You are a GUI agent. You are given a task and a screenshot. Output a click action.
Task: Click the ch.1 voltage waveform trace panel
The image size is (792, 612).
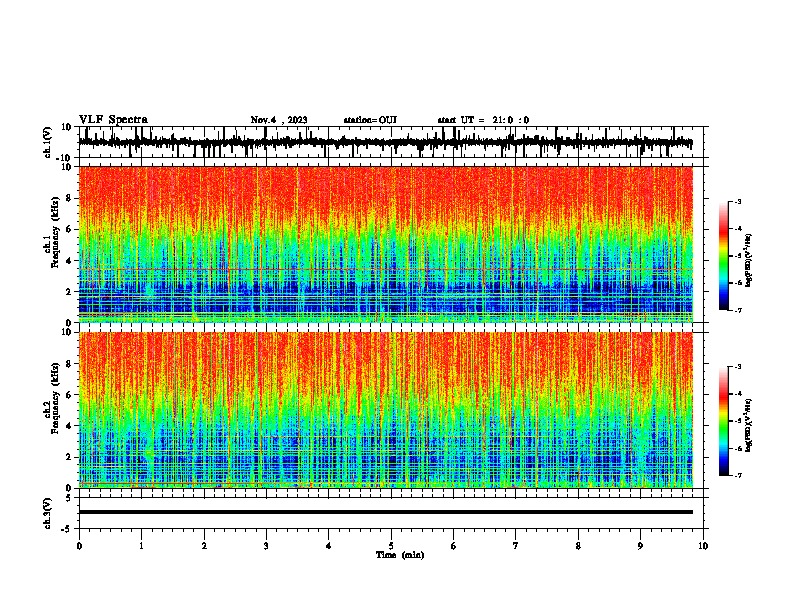(x=391, y=142)
